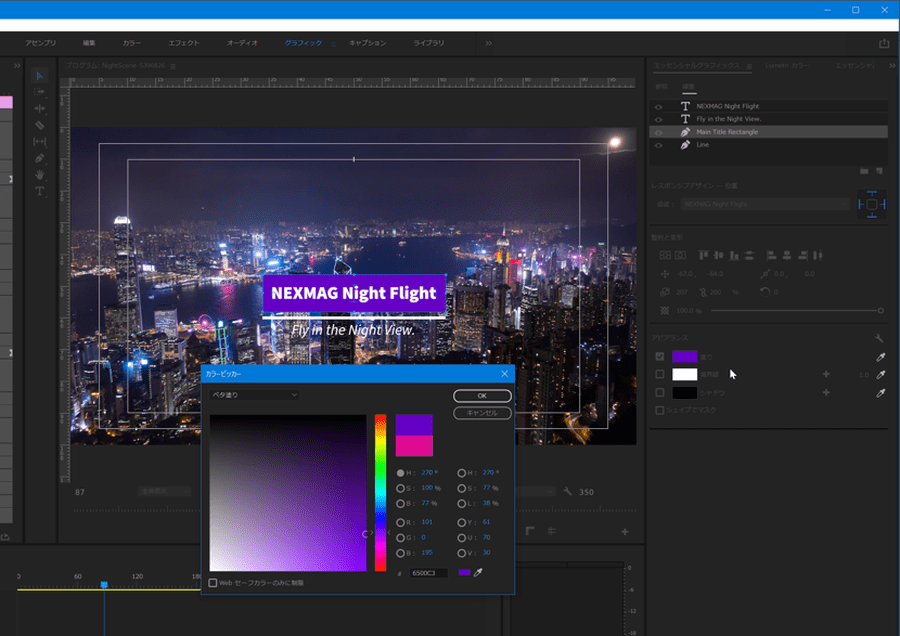Open the Appearance wrench settings icon
Image resolution: width=900 pixels, height=636 pixels.
tap(879, 339)
